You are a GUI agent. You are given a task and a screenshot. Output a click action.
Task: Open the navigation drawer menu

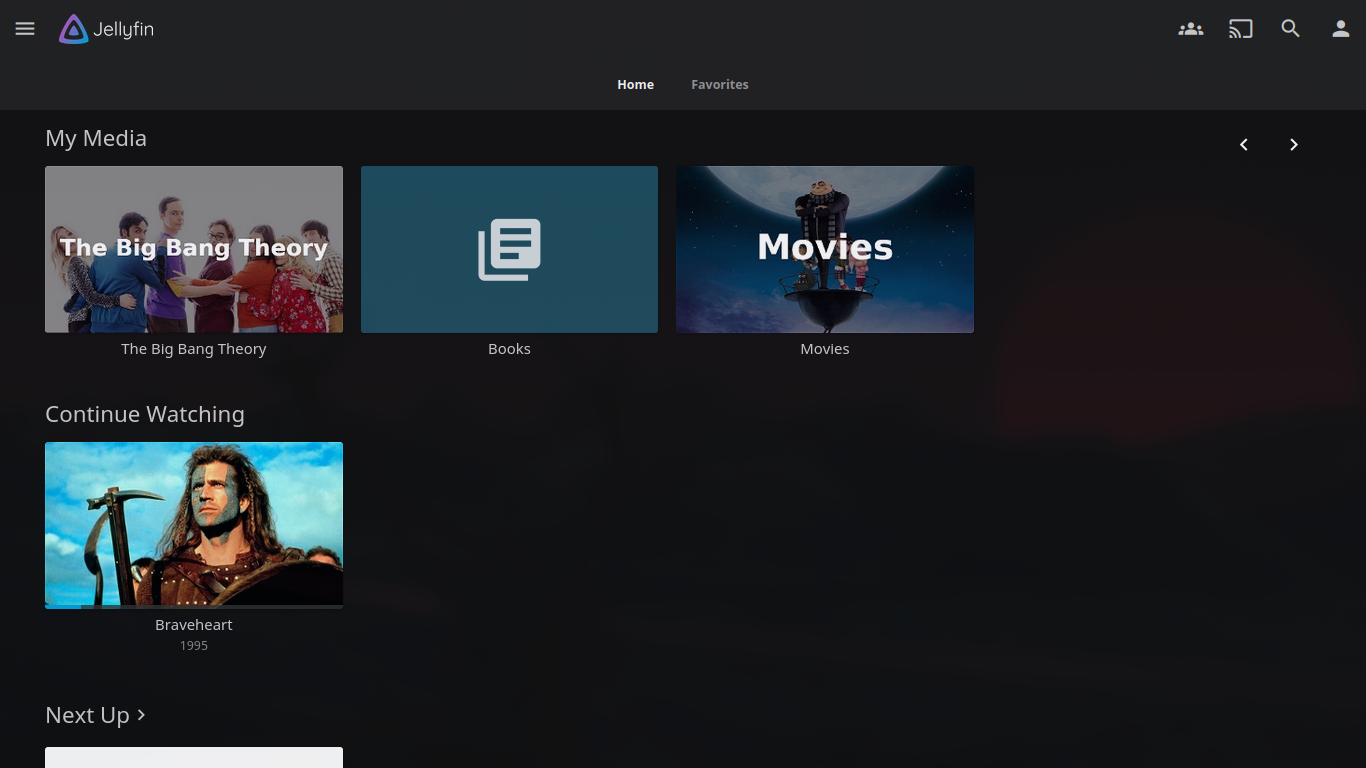(x=25, y=28)
